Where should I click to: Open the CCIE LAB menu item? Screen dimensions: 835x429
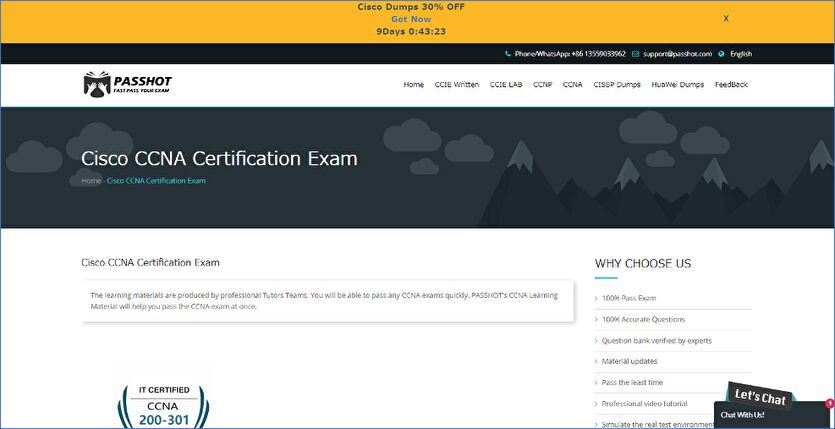506,84
